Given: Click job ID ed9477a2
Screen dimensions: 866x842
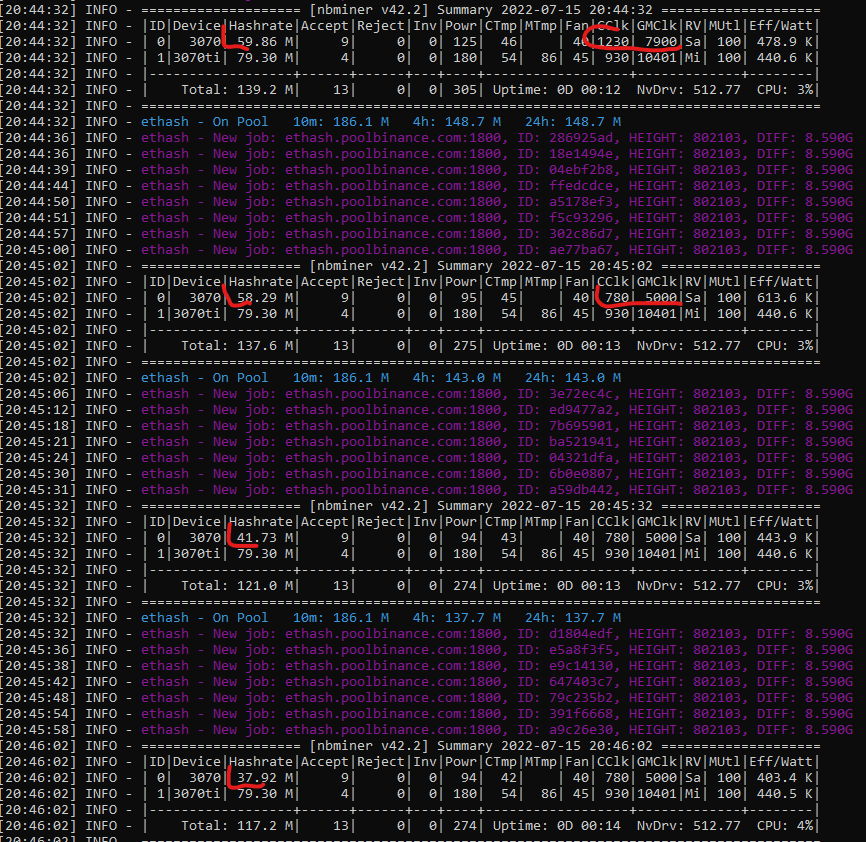Looking at the screenshot, I should (x=580, y=410).
